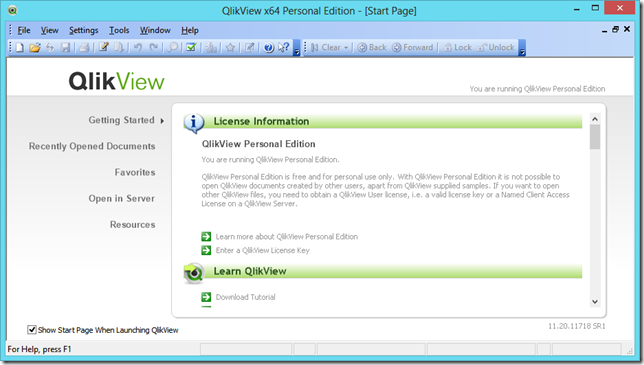644x365 pixels.
Task: Select the Getting Started tab
Action: click(x=122, y=120)
